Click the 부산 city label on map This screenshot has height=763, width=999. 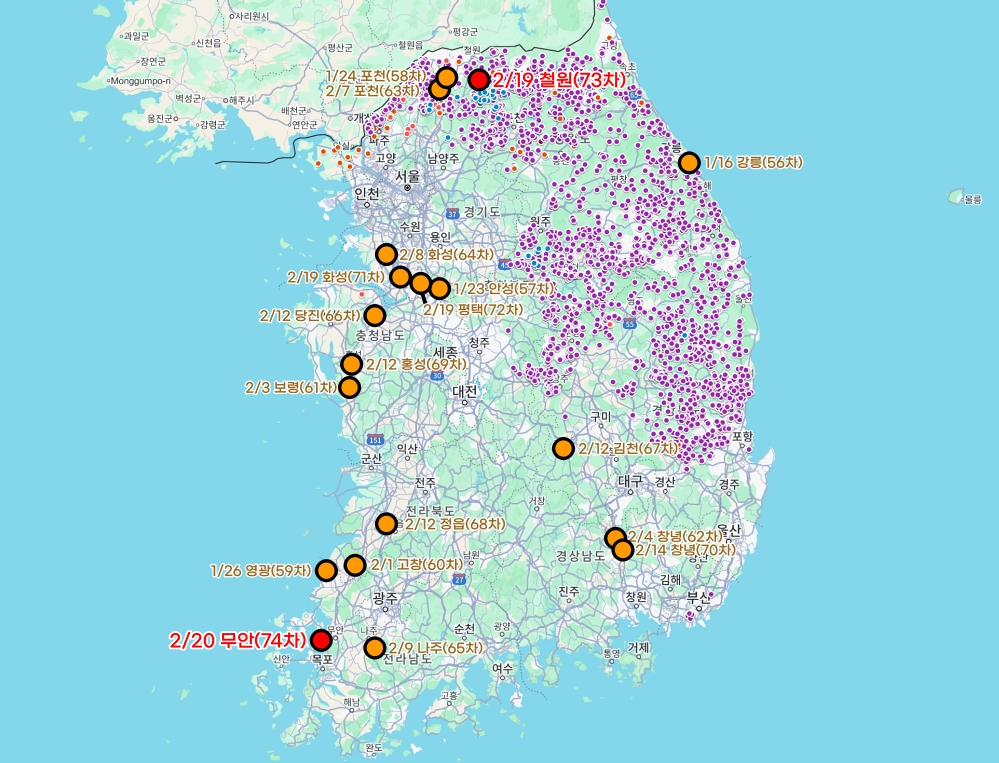tap(696, 597)
